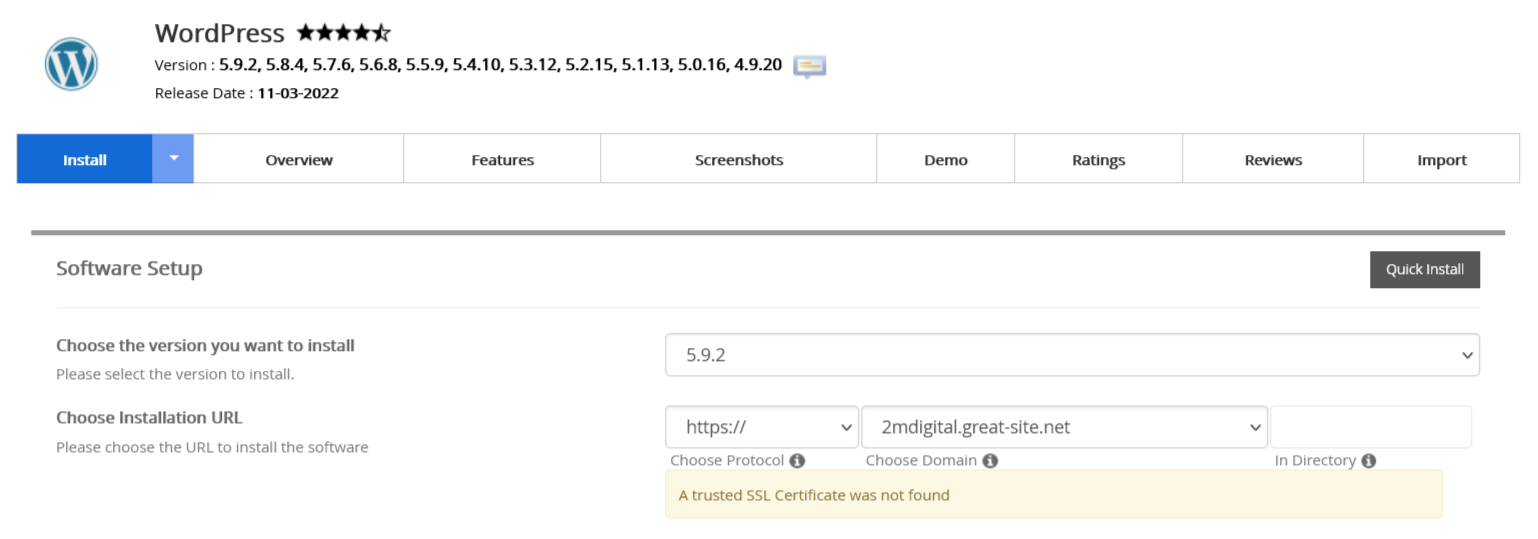Click the star rating next to WordPress

pos(343,33)
